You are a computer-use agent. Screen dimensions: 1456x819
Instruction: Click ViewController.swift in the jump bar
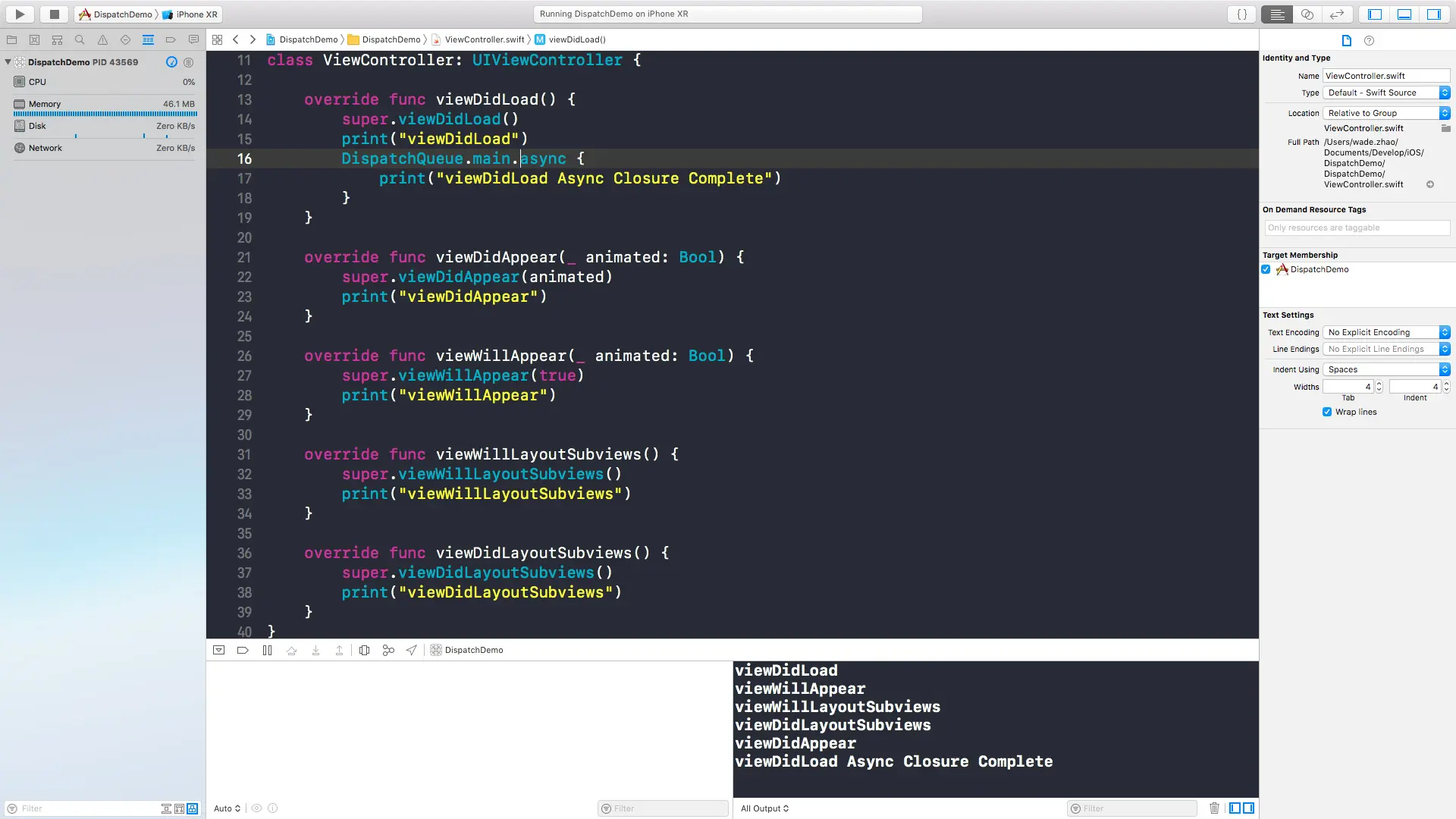[x=484, y=39]
